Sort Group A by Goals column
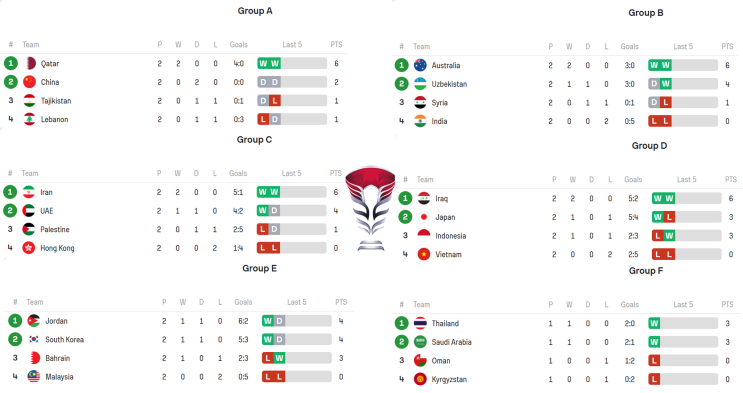Screen dimensions: 743x393 coord(238,45)
